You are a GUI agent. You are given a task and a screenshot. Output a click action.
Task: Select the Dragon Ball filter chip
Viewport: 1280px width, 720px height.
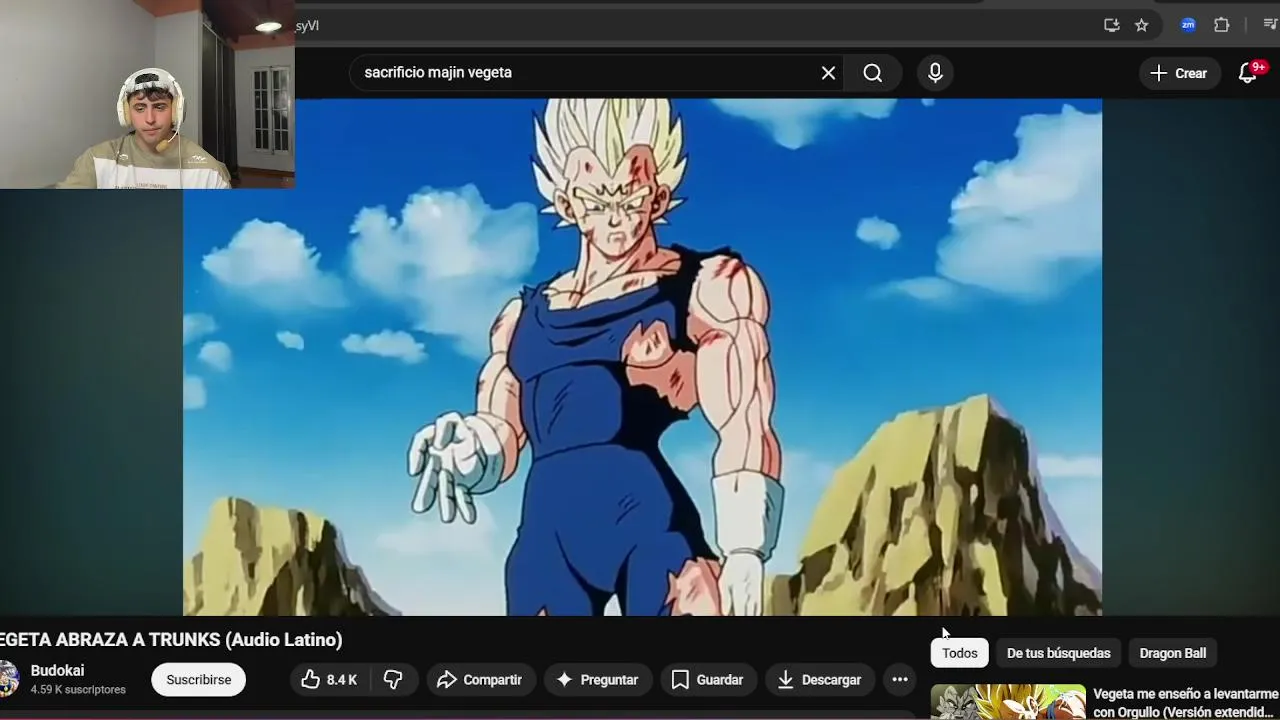click(1172, 653)
